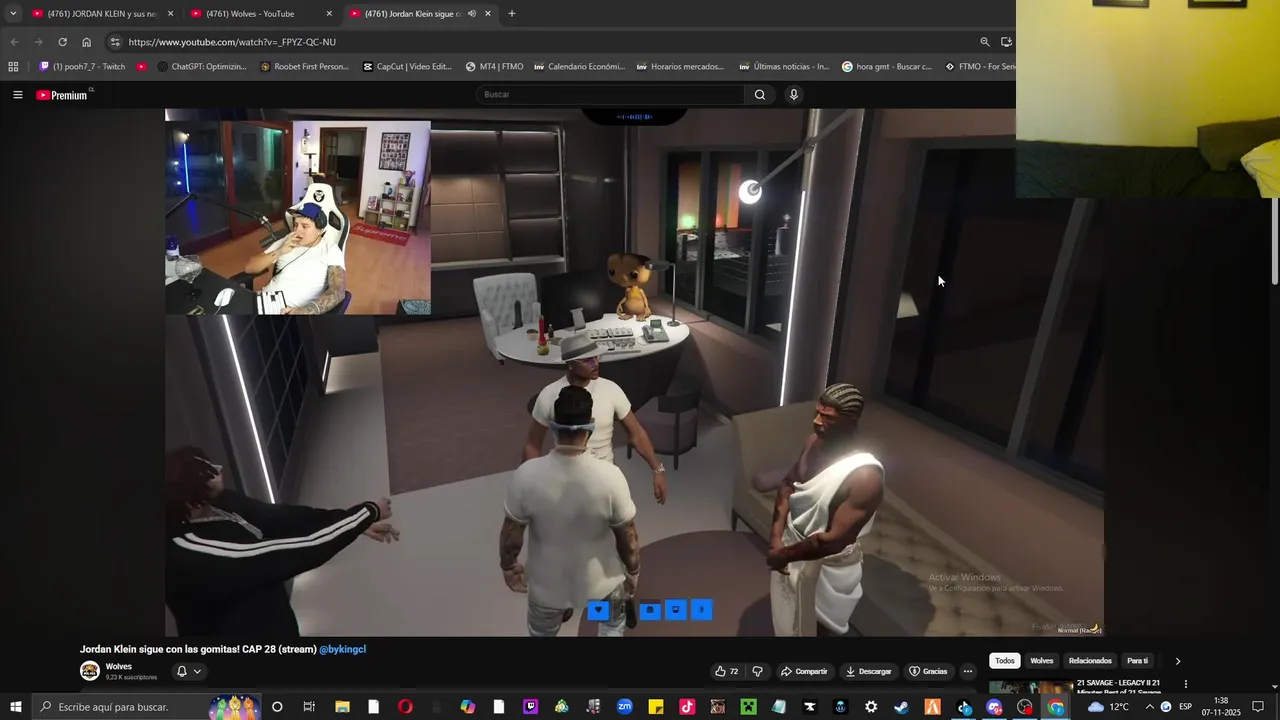Open CapCut | Video Edit... bookmark
This screenshot has width=1280, height=720.
coord(407,67)
